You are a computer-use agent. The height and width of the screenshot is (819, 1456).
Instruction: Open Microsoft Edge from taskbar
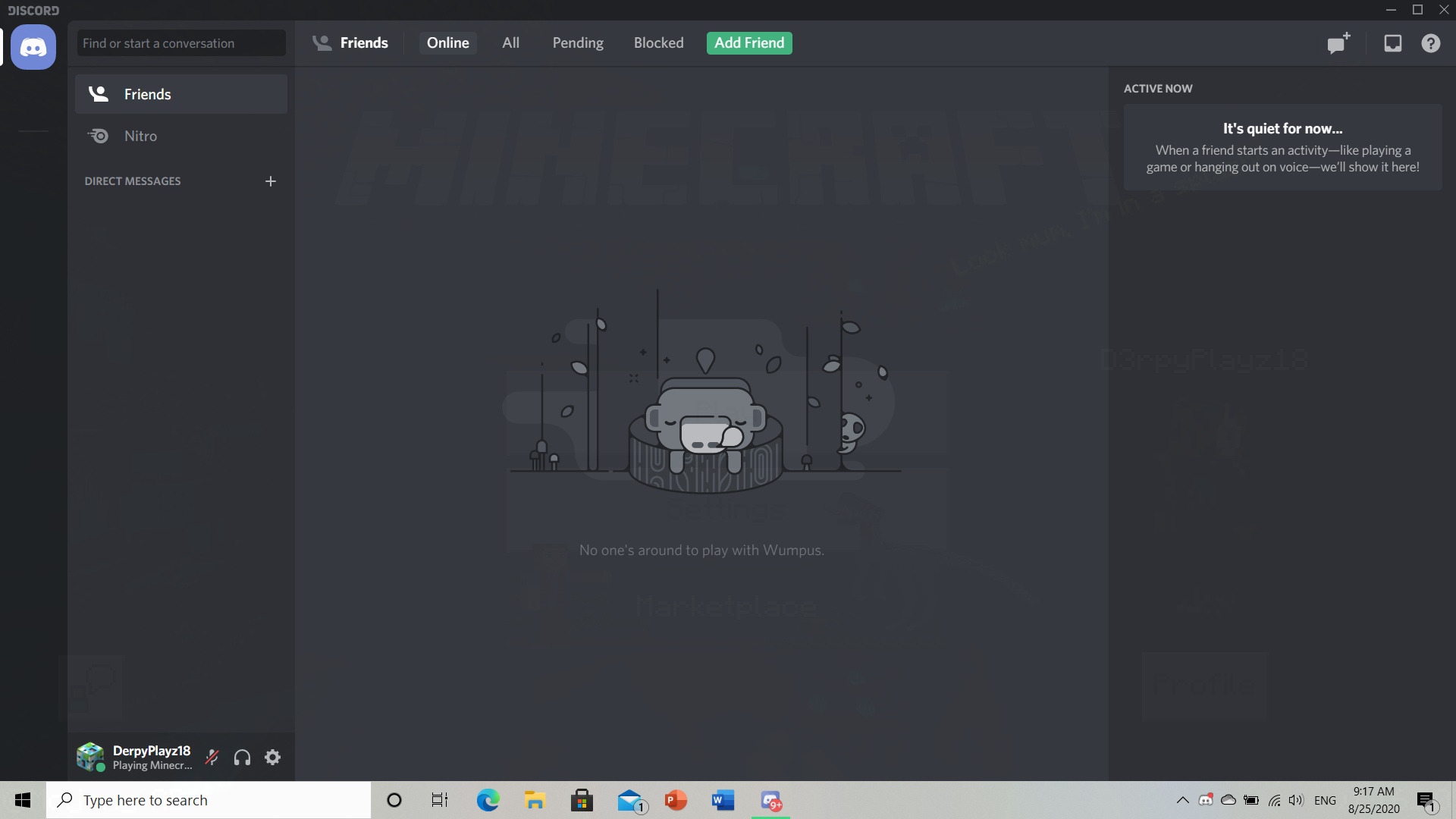[x=488, y=800]
